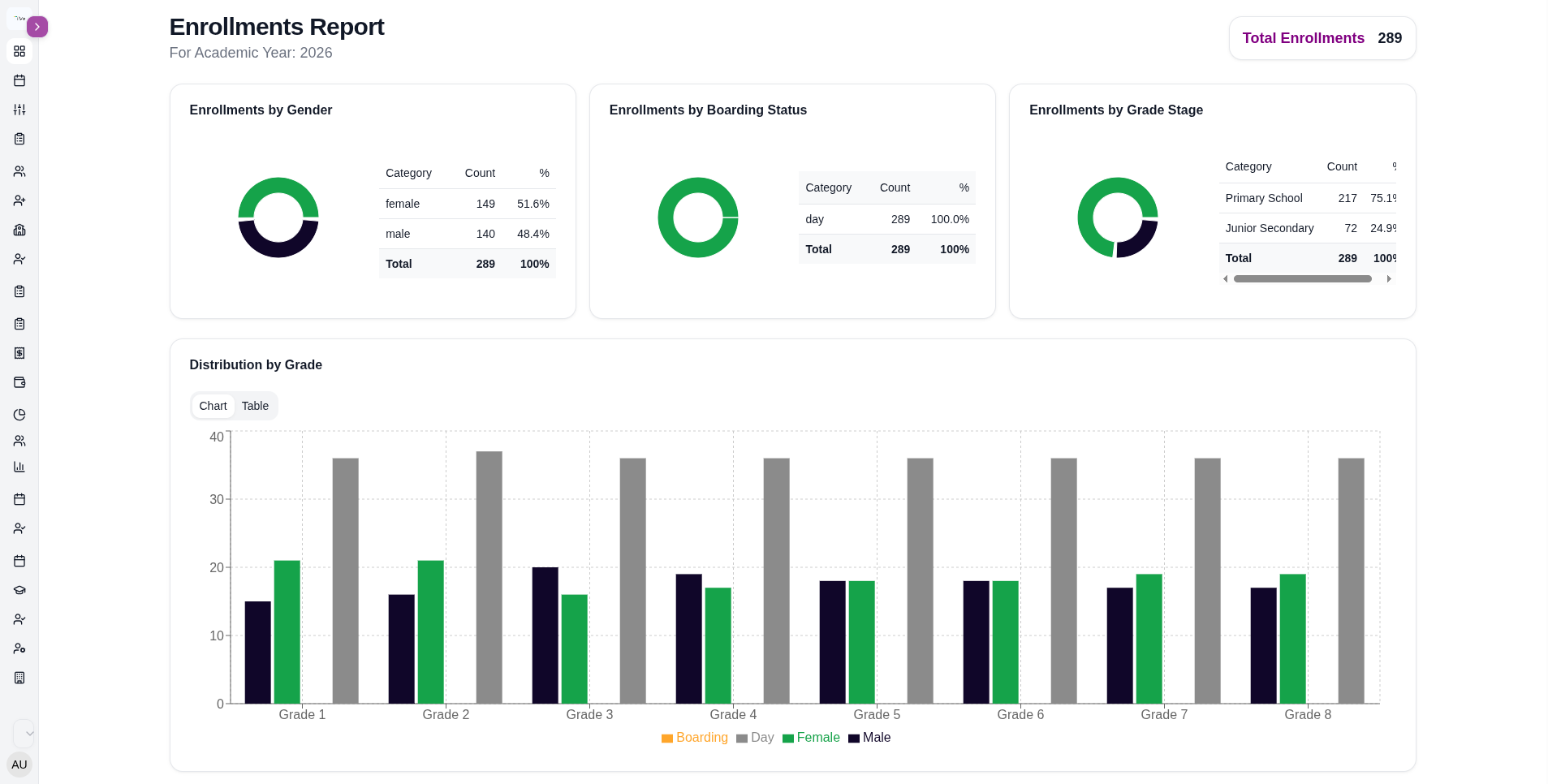The height and width of the screenshot is (784, 1548).
Task: Toggle the Female series in chart legend
Action: point(811,738)
